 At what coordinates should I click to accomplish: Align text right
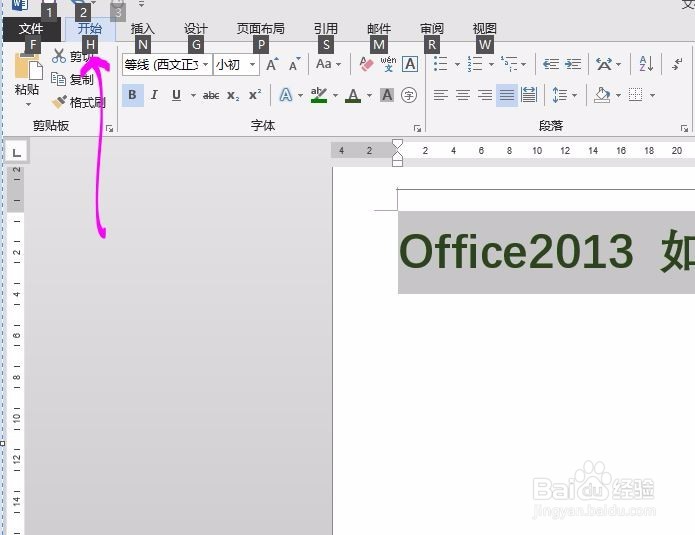485,95
